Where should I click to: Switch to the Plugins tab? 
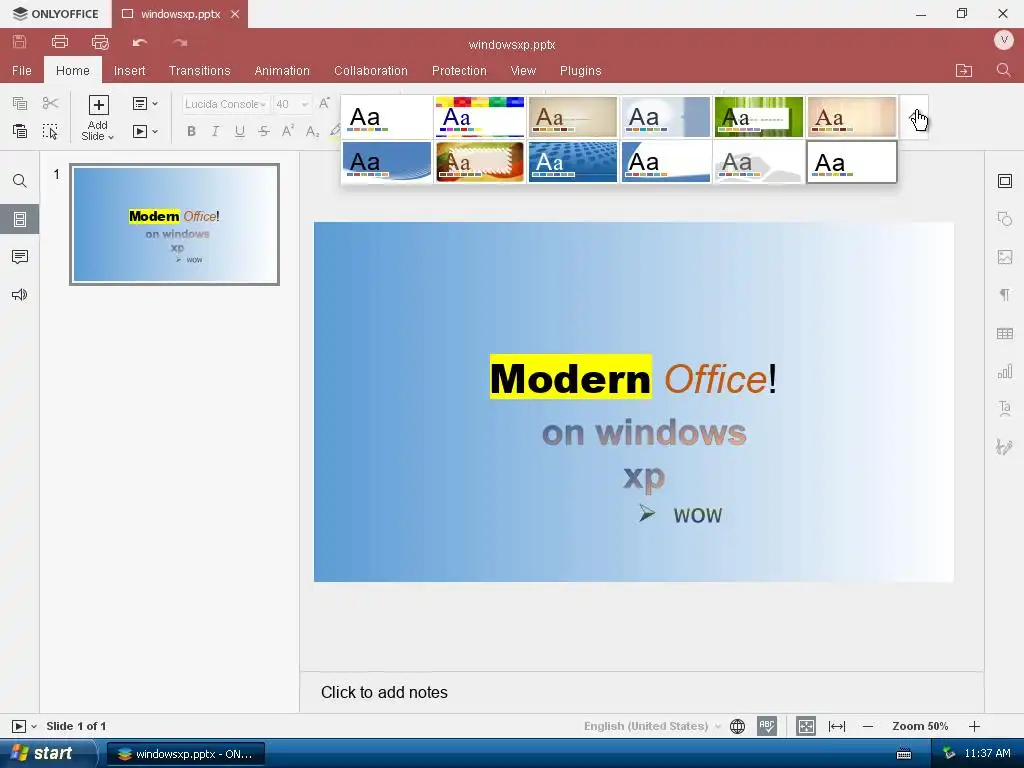coord(581,71)
